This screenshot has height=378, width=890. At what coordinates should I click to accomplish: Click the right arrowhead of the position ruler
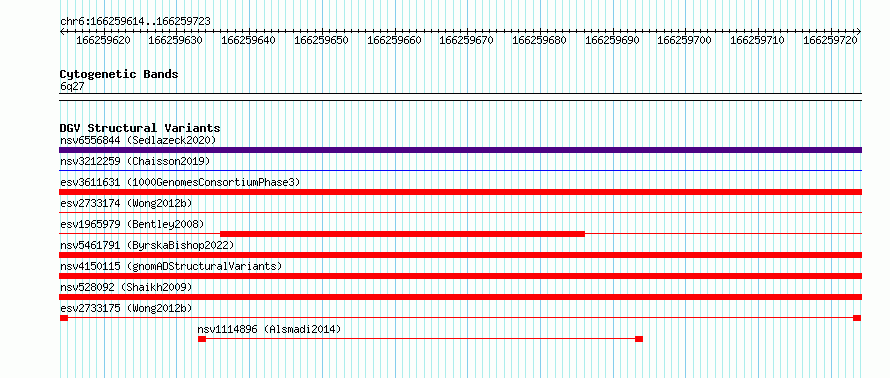pos(858,31)
